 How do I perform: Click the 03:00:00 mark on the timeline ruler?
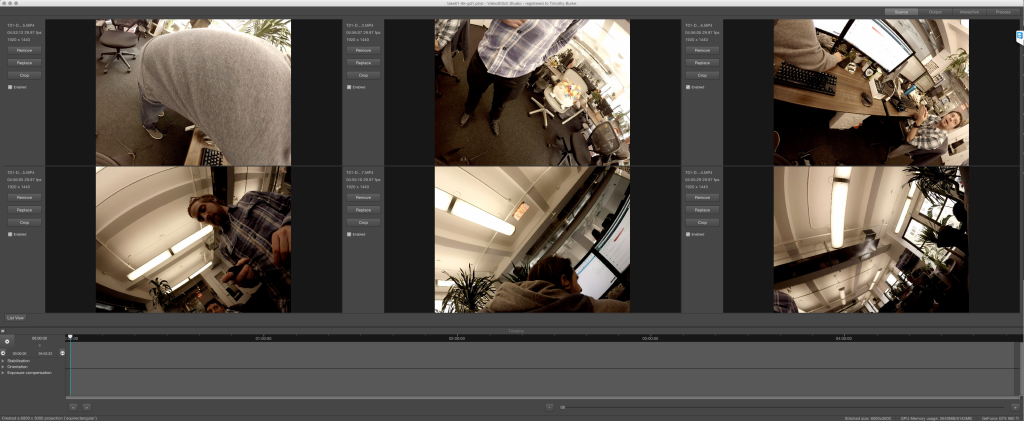650,339
